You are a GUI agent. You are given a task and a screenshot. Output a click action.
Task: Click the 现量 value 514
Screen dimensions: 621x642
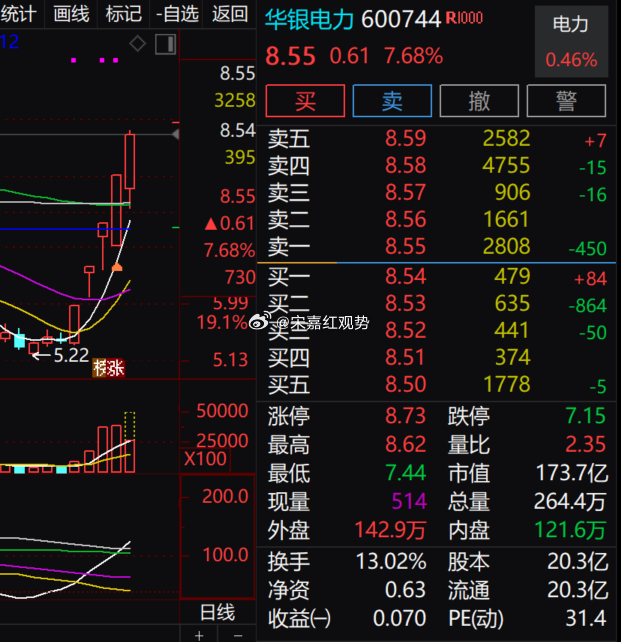[x=409, y=501]
